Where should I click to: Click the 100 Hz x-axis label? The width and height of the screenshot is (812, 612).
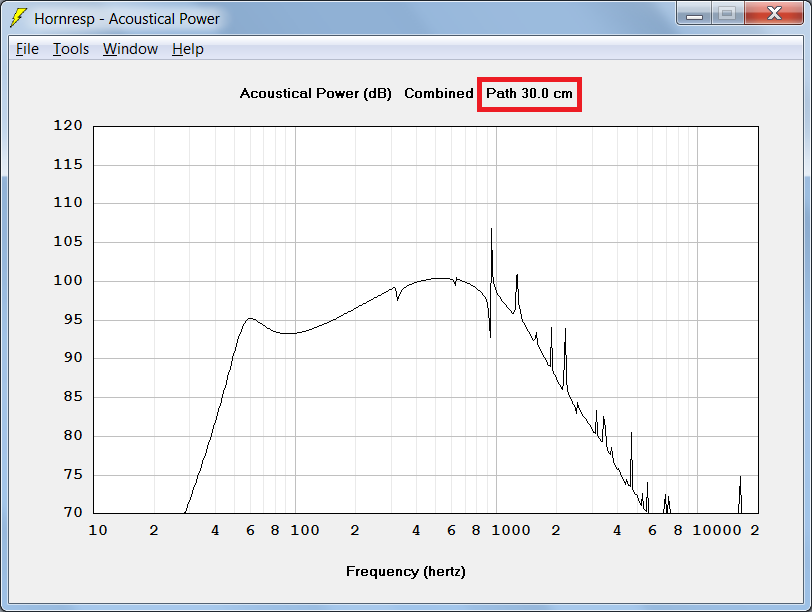pyautogui.click(x=304, y=530)
